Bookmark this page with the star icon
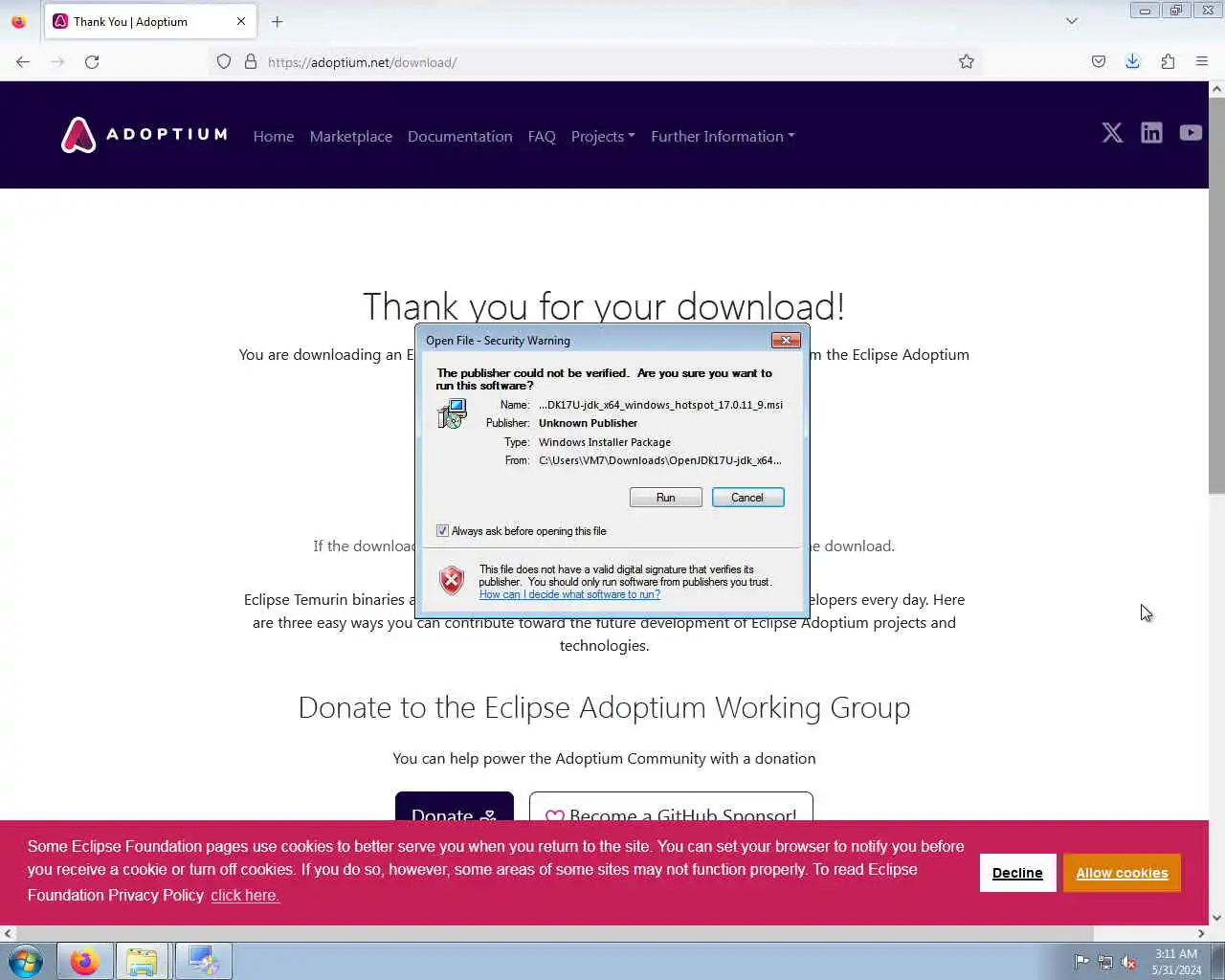This screenshot has width=1225, height=980. coord(967,62)
